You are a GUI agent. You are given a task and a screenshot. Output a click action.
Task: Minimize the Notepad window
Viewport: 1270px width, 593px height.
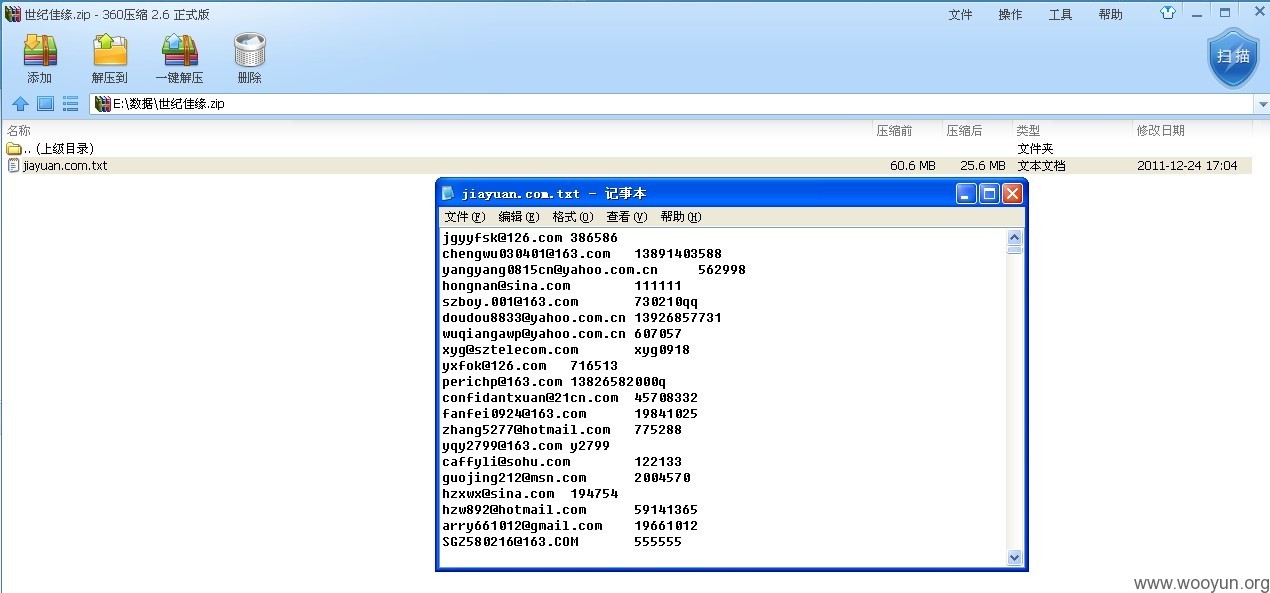coord(966,194)
